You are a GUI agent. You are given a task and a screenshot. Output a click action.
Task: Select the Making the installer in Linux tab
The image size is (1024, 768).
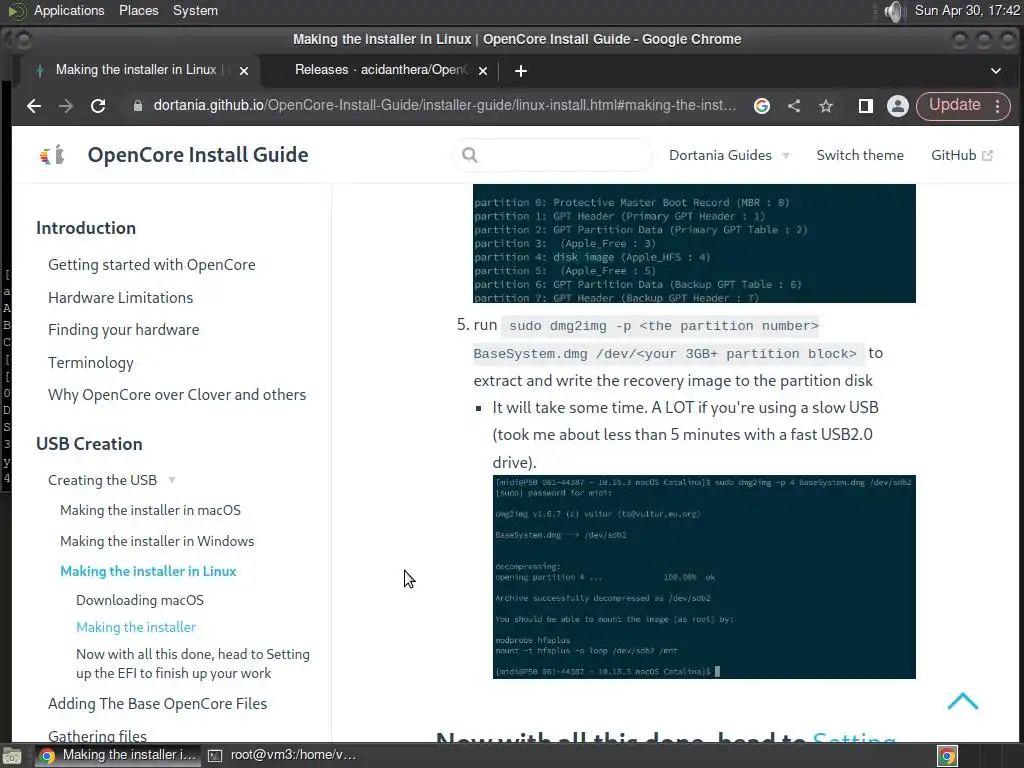136,70
